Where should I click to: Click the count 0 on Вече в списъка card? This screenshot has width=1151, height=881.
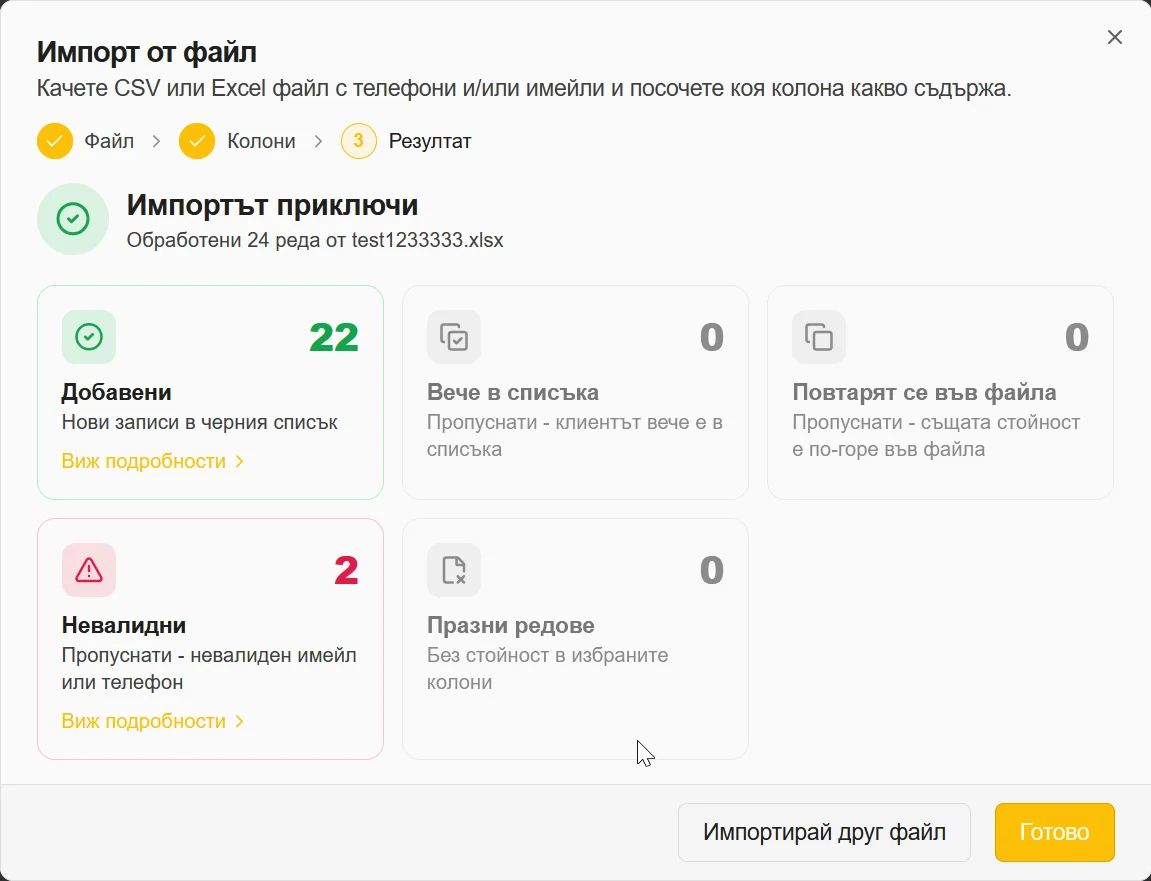(711, 338)
